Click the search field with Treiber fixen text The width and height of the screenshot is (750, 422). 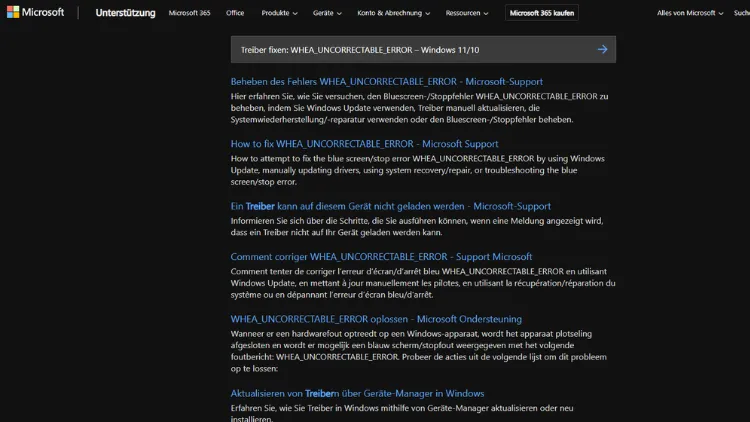tap(423, 49)
